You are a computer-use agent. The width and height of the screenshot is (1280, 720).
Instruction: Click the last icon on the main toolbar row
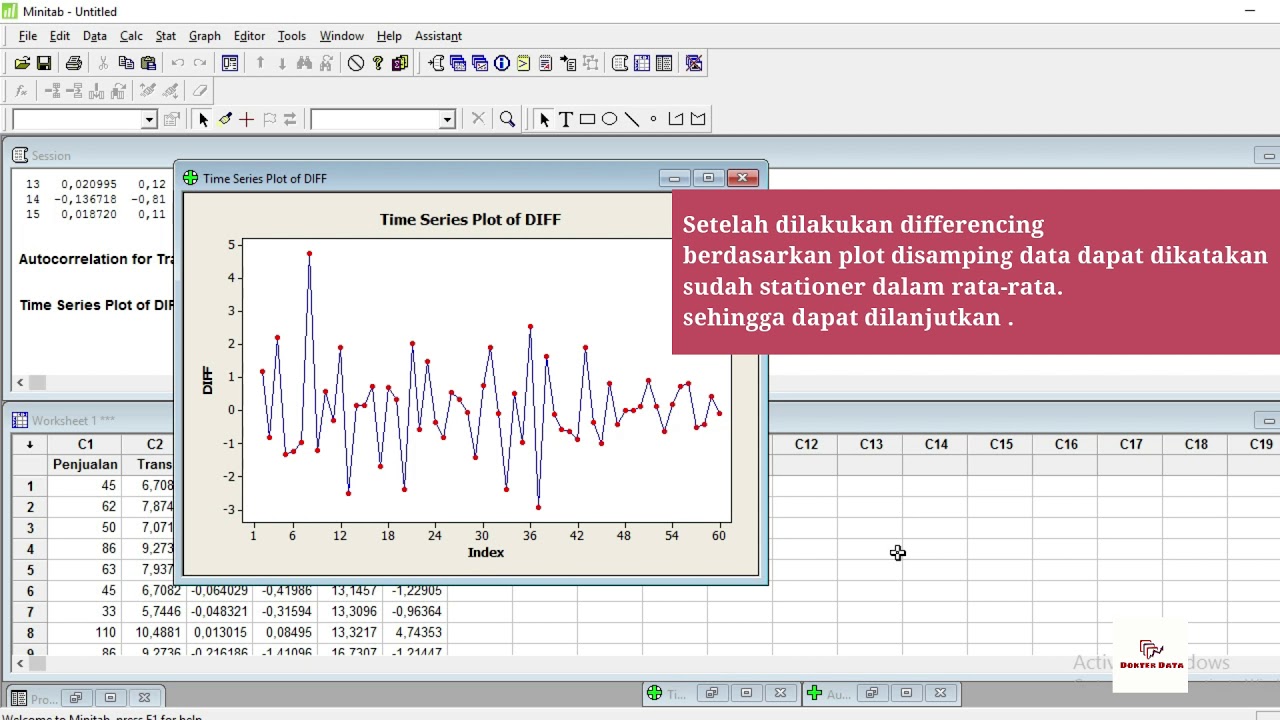[694, 63]
